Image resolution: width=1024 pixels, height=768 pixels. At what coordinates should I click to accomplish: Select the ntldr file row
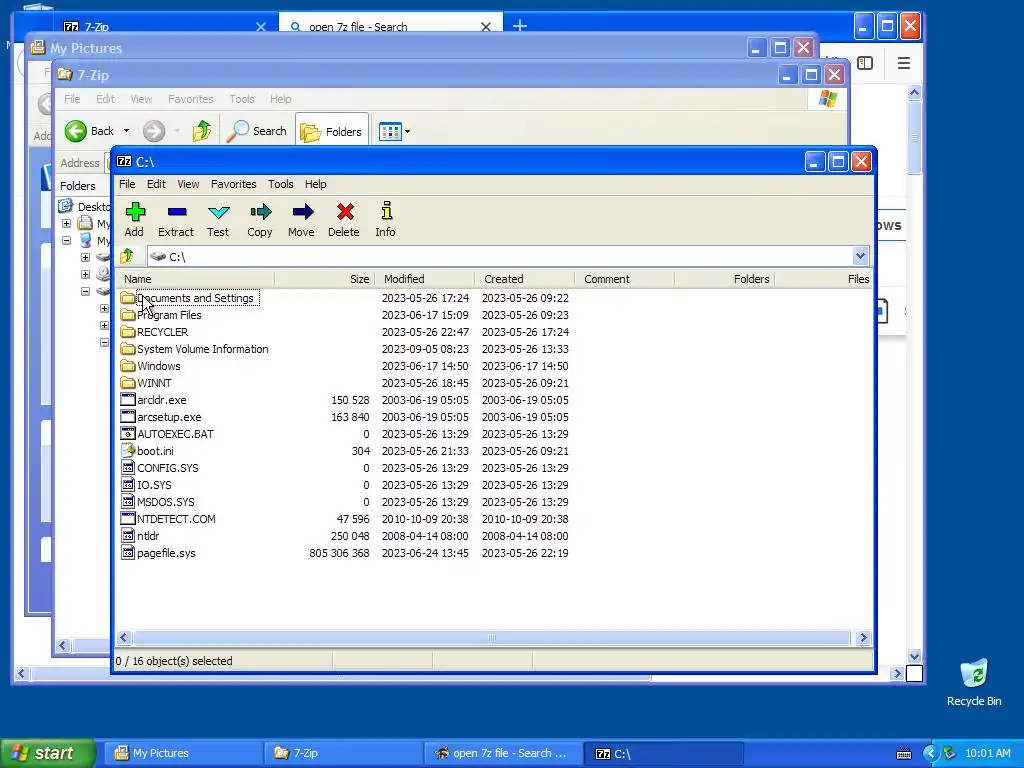[x=494, y=536]
